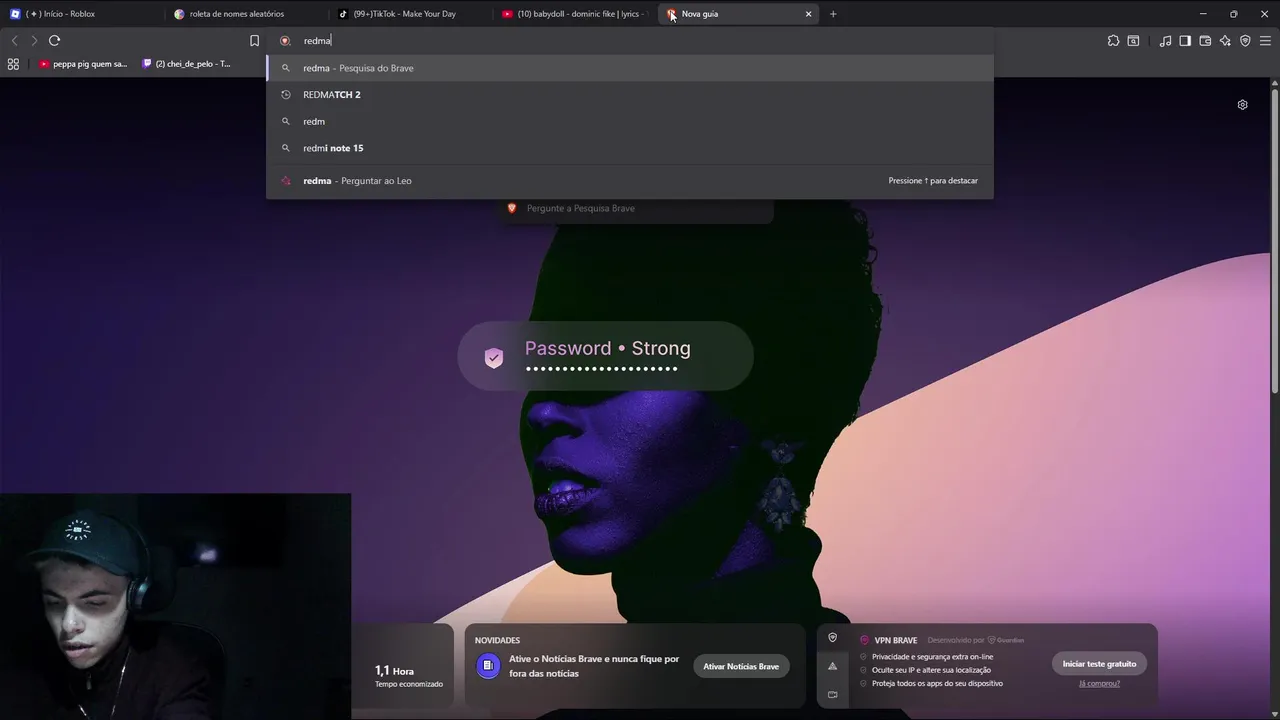Click the search engine icon in address bar
The width and height of the screenshot is (1280, 720).
[x=285, y=41]
